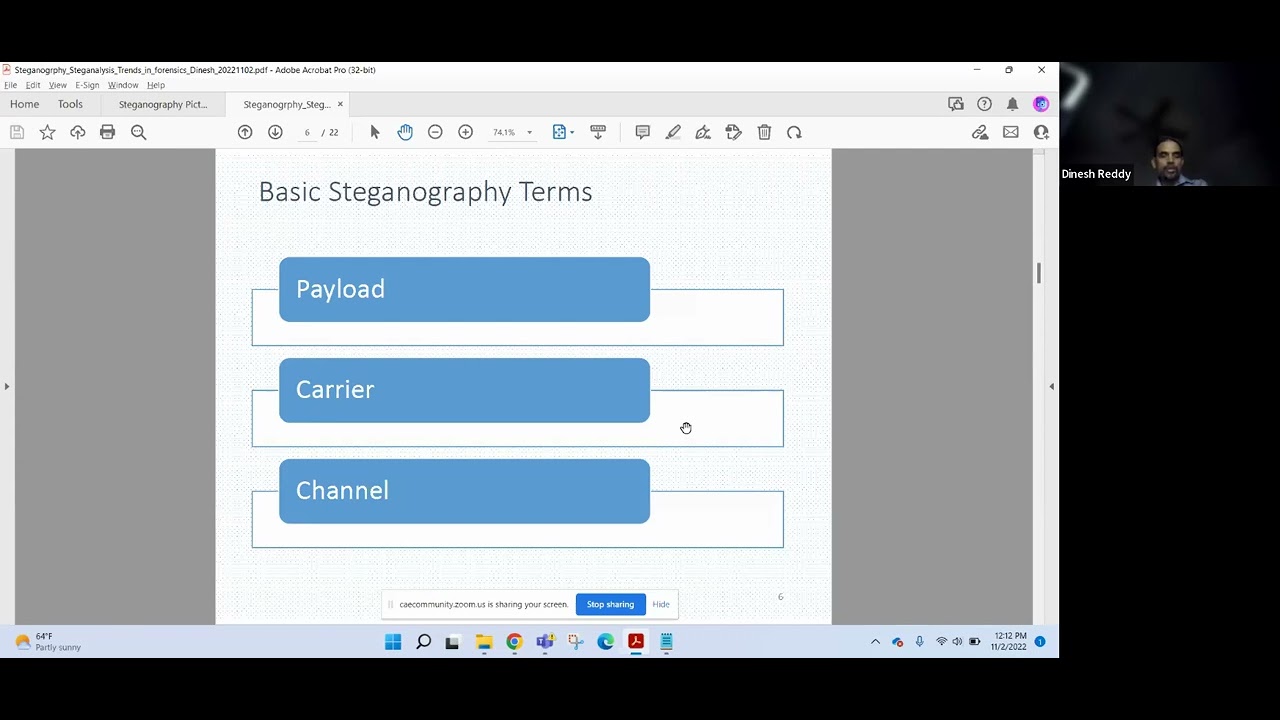Open the View menu
The image size is (1280, 720).
[x=57, y=85]
